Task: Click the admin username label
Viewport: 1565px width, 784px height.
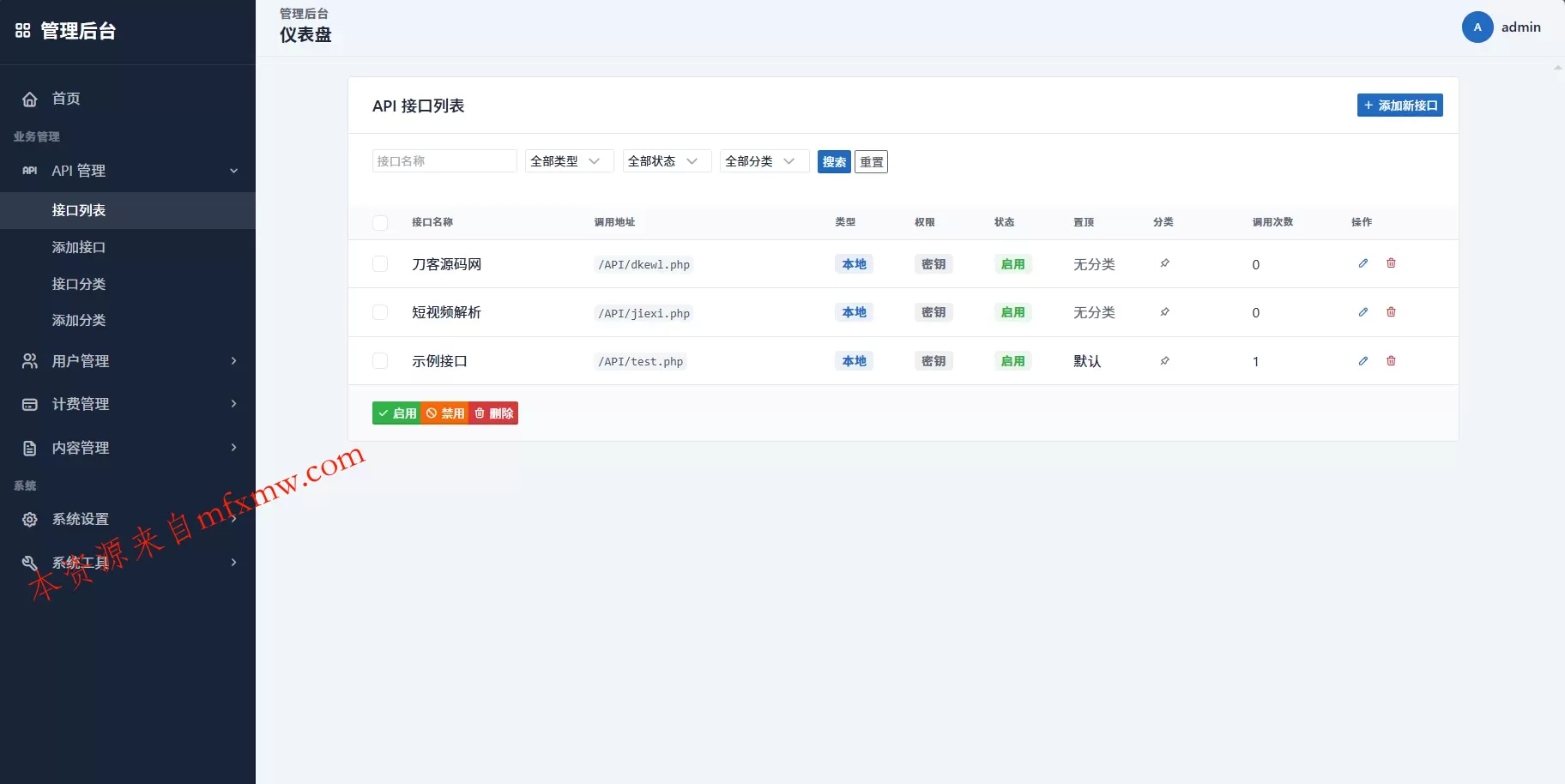Action: [x=1520, y=27]
